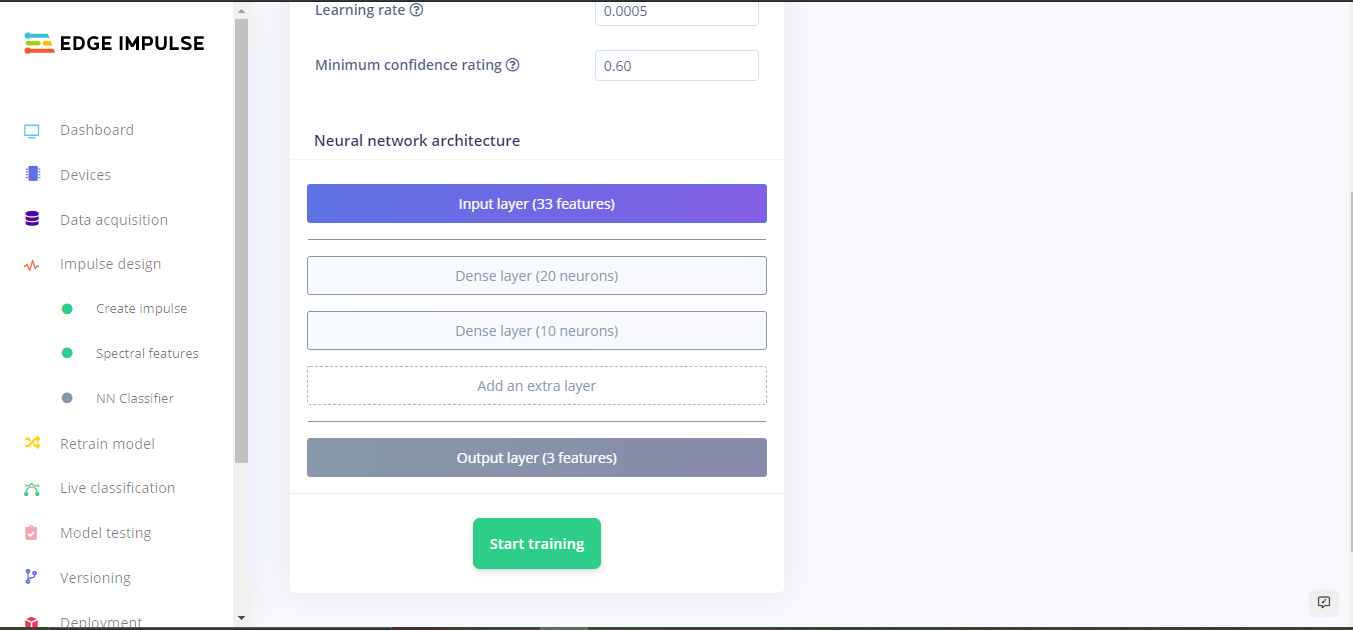Click the Minimum confidence rating help icon
This screenshot has width=1353, height=630.
click(x=513, y=65)
